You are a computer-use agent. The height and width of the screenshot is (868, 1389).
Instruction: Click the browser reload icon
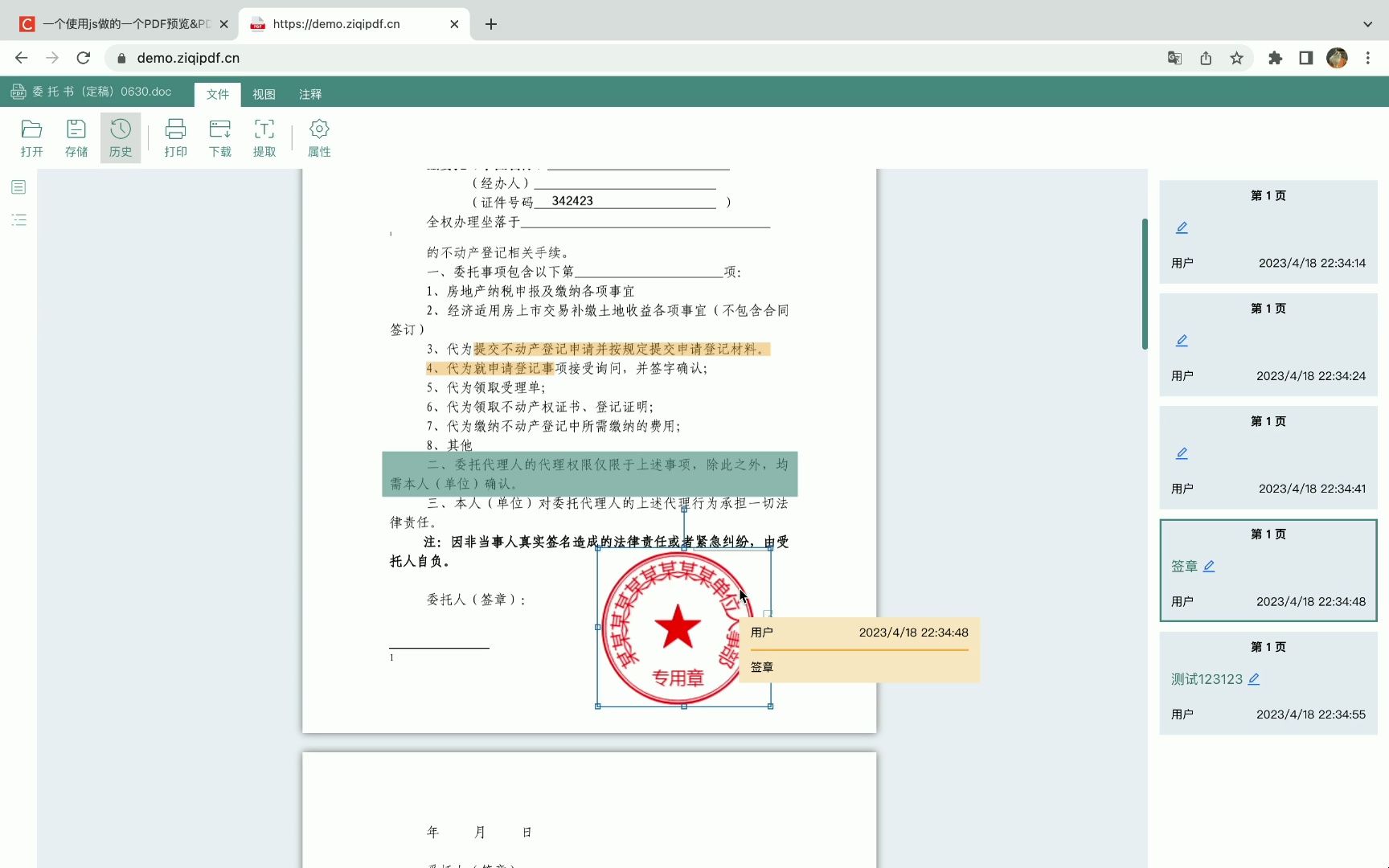click(83, 58)
